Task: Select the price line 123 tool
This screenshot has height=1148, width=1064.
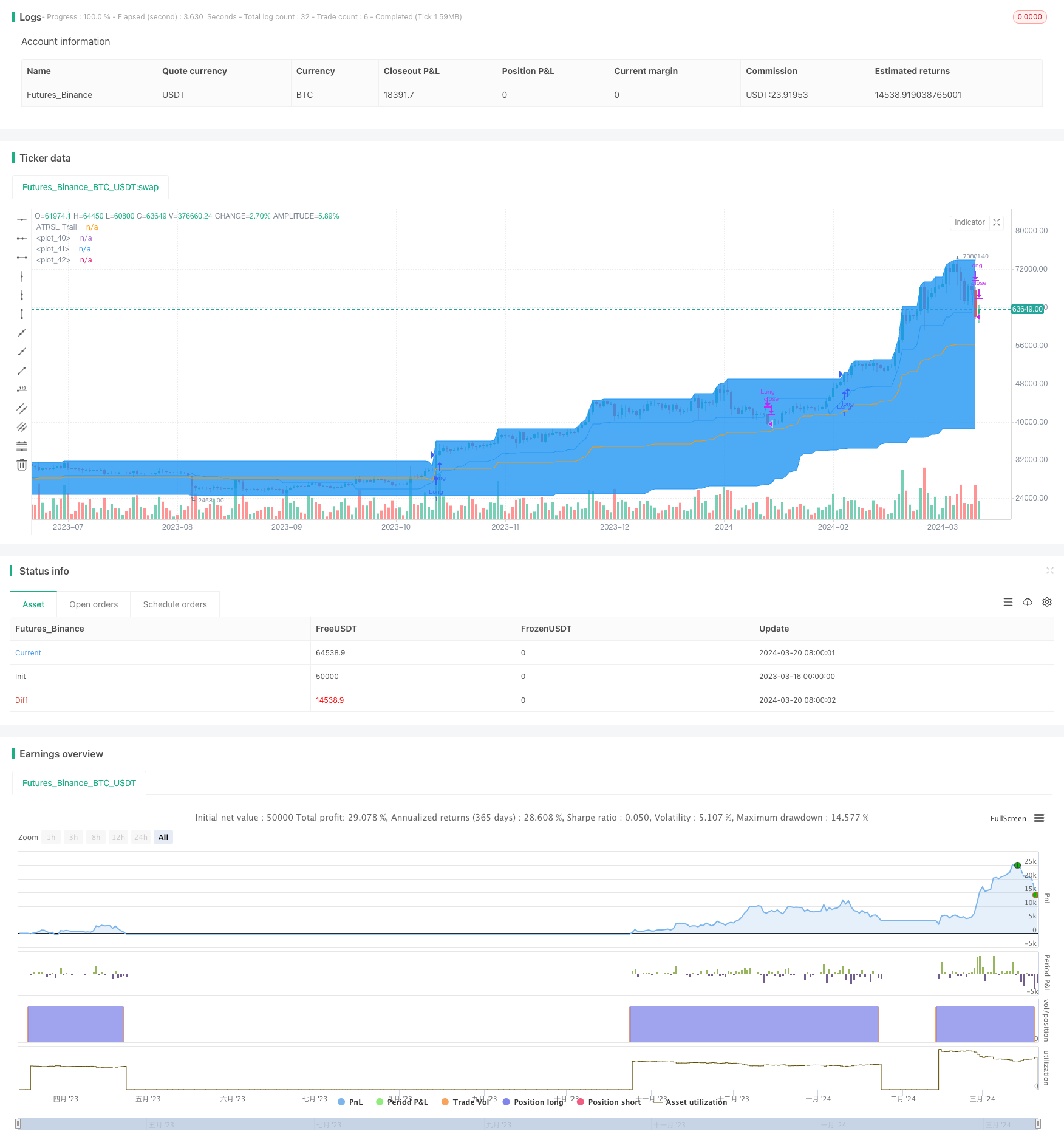Action: coord(22,389)
